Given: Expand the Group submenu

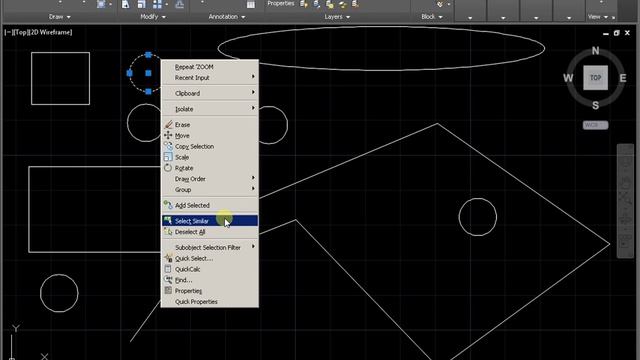Looking at the screenshot, I should pyautogui.click(x=210, y=189).
